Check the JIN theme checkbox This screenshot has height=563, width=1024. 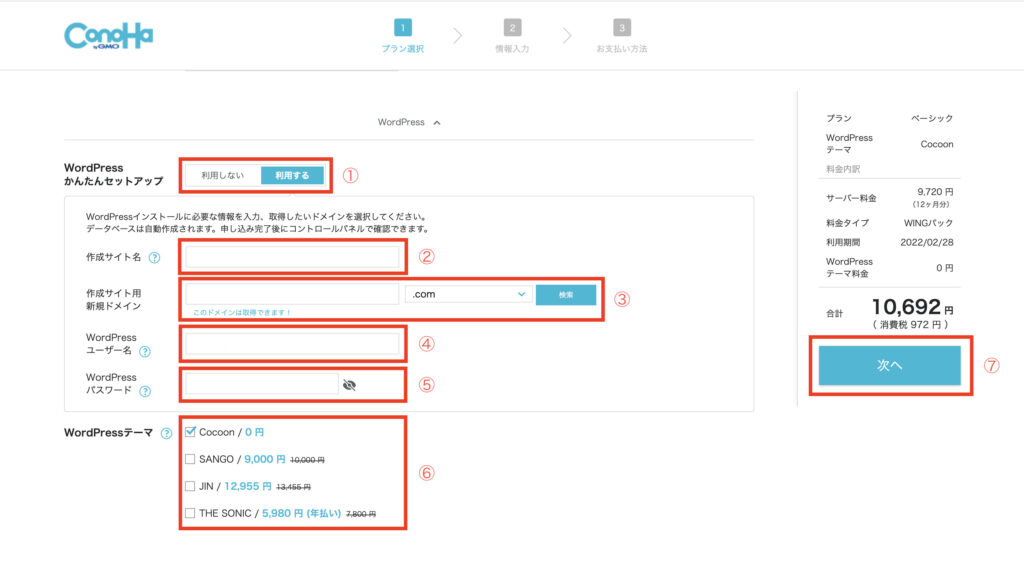pyautogui.click(x=190, y=486)
